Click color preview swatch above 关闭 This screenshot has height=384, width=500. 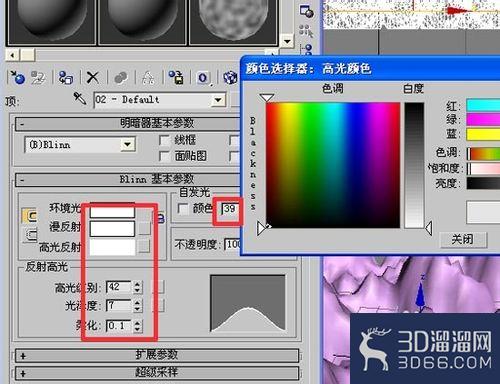483,212
